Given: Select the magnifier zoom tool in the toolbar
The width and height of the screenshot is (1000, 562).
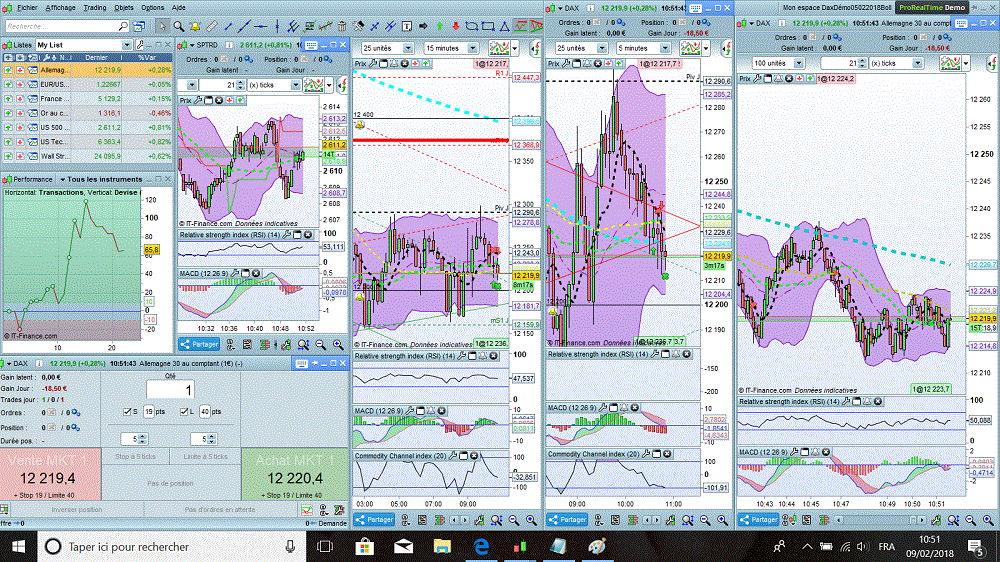Looking at the screenshot, I should coord(179,26).
